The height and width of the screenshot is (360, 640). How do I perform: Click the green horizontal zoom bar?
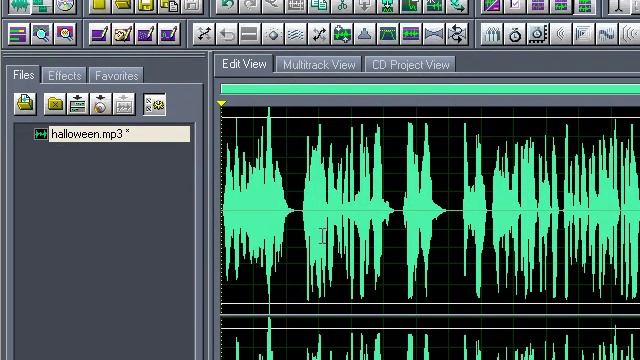[x=430, y=89]
